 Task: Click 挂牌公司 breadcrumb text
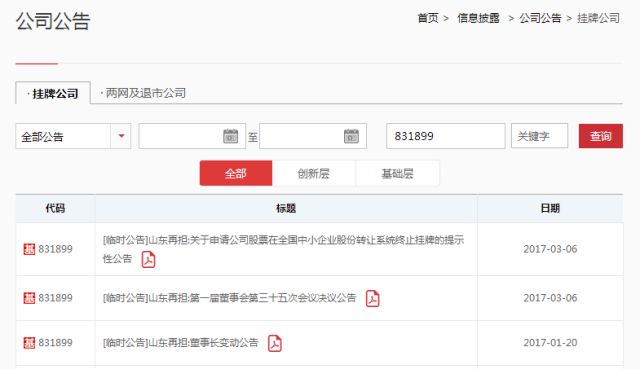pos(598,18)
